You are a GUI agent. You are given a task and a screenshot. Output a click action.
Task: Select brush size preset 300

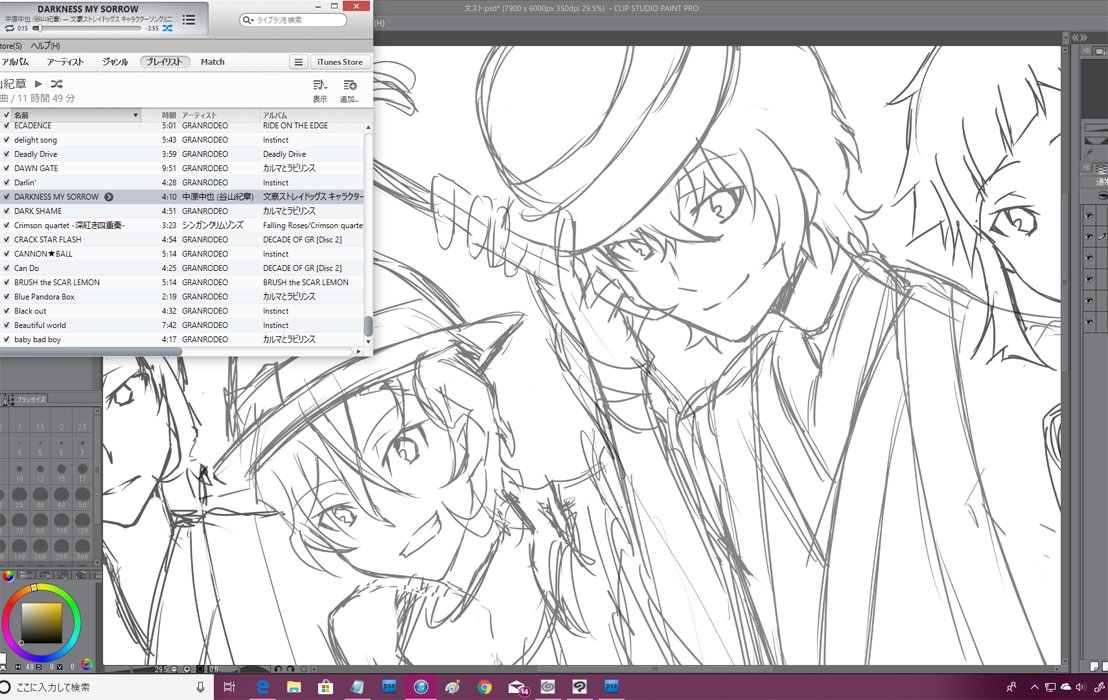82,547
